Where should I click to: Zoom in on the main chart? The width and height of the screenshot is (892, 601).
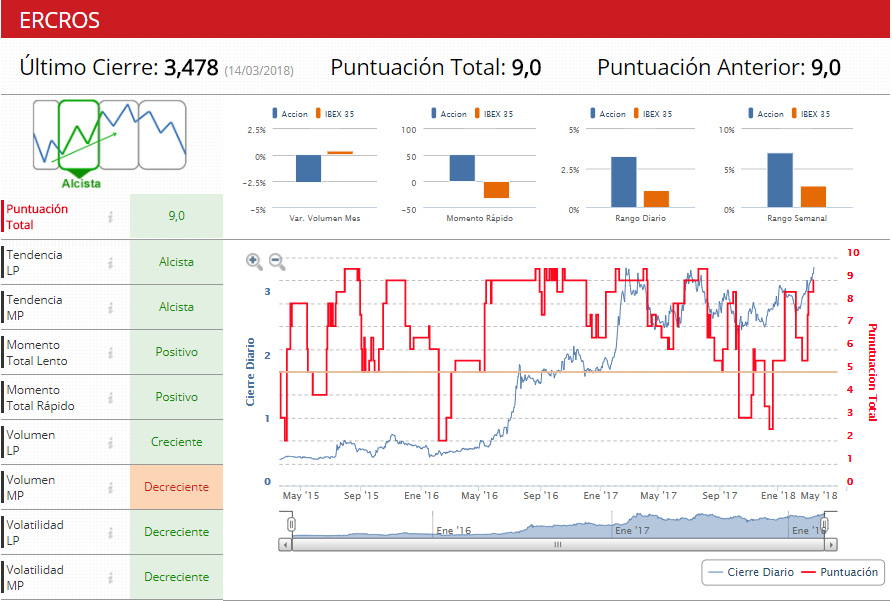pos(254,262)
